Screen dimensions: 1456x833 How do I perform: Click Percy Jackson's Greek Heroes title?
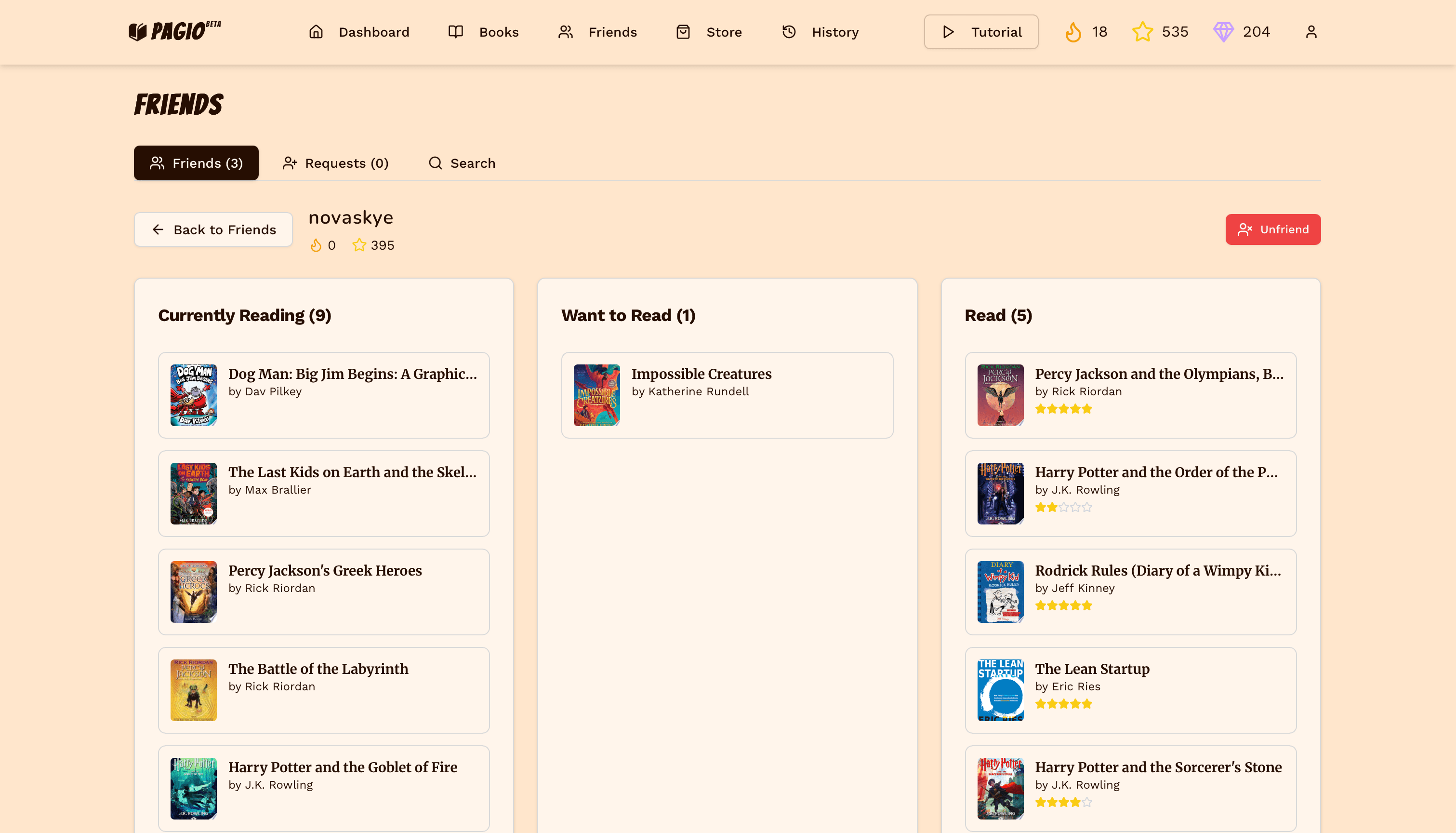(325, 570)
